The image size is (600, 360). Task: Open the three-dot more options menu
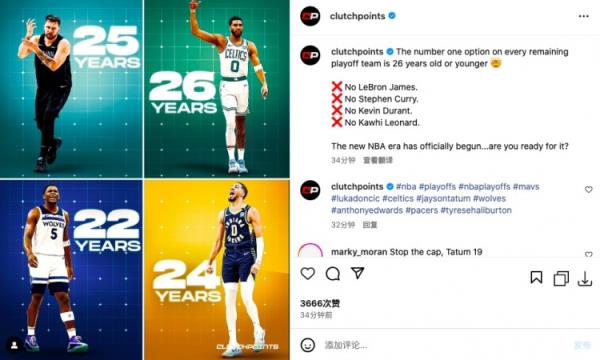coord(584,16)
